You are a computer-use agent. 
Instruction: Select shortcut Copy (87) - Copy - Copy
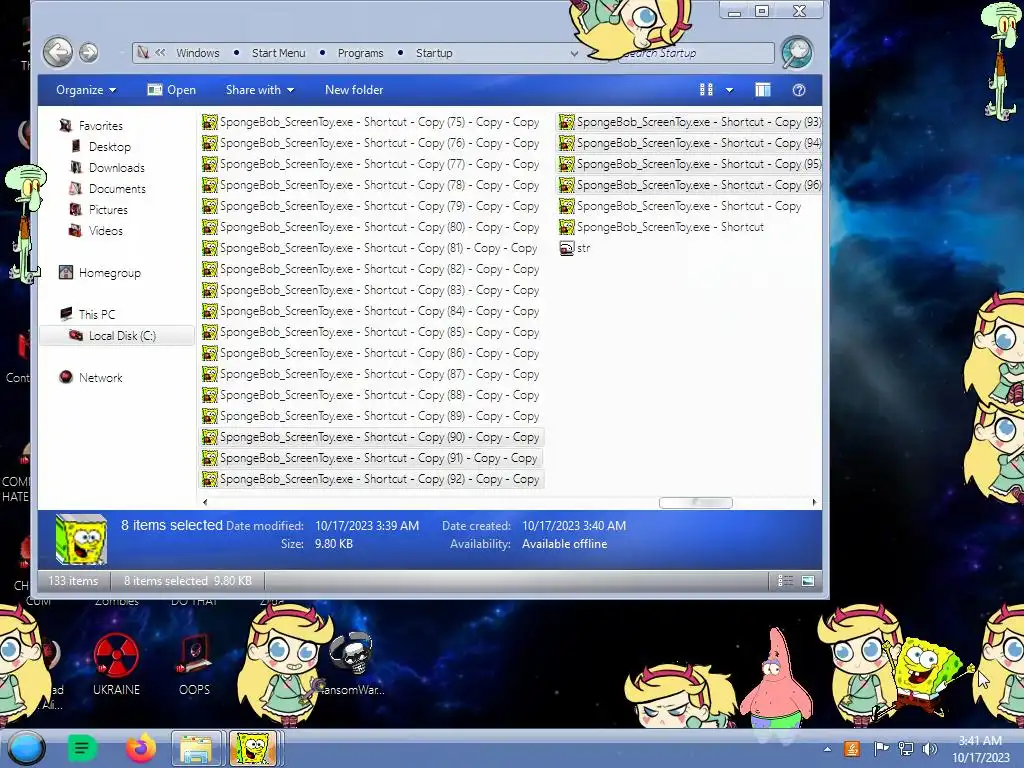(370, 374)
